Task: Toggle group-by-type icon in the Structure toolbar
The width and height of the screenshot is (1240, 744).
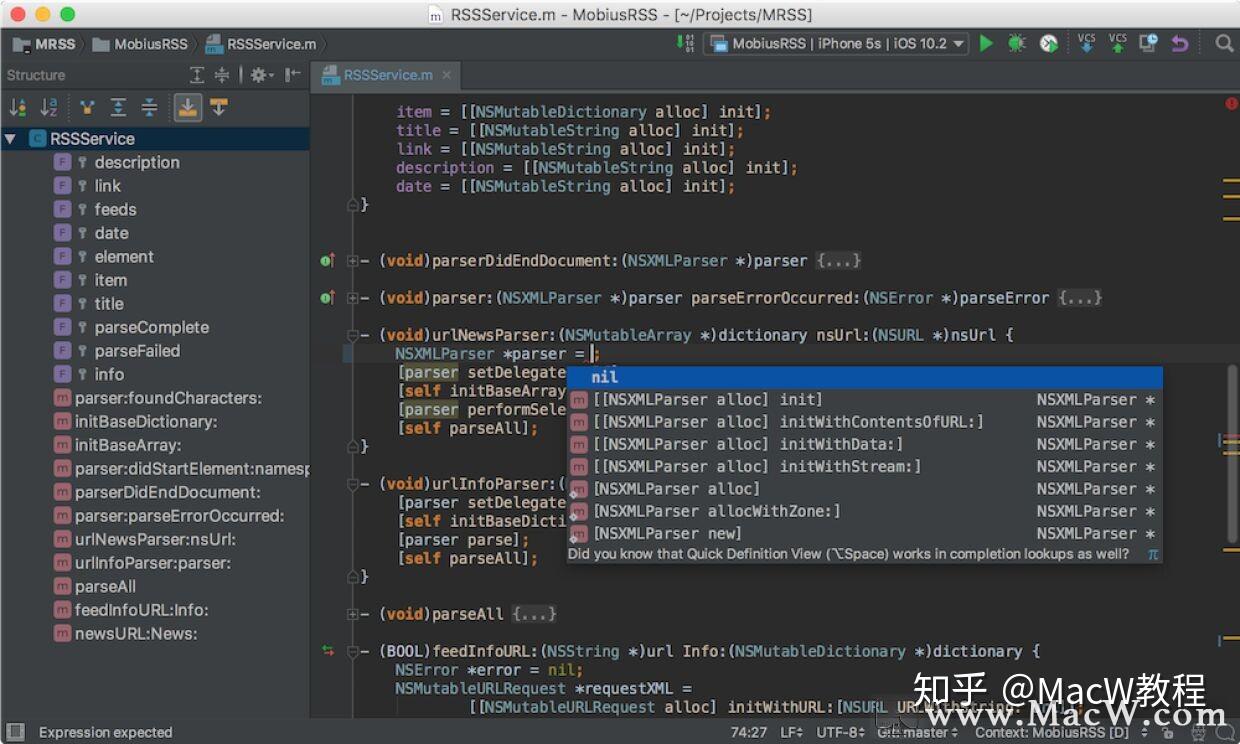Action: (x=88, y=107)
